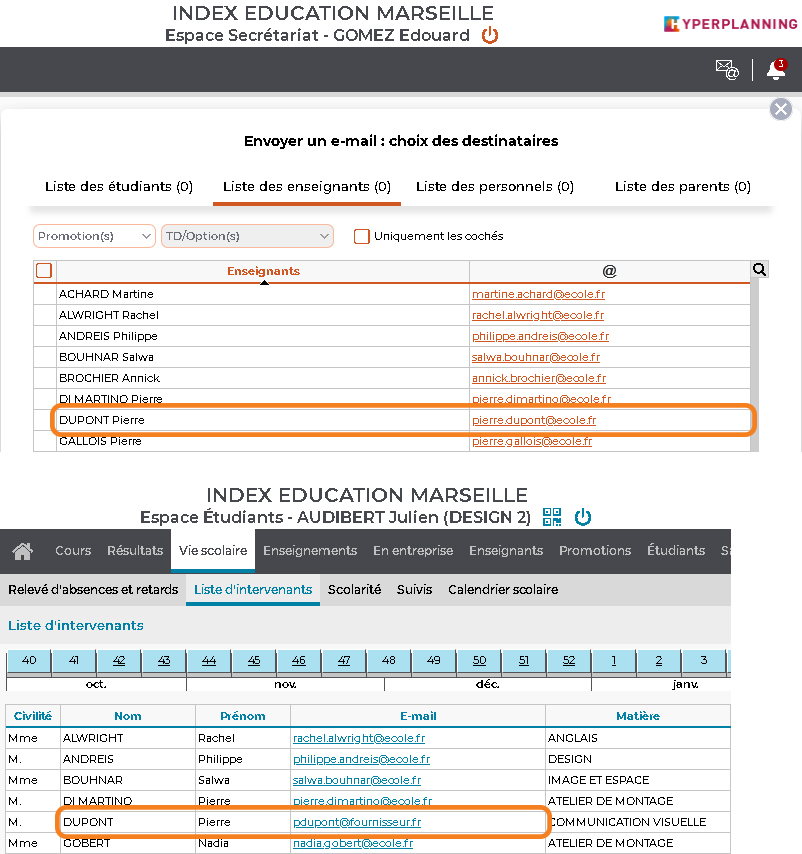Select week 44 in timeline
Screen dimensions: 802x854
pyautogui.click(x=209, y=661)
